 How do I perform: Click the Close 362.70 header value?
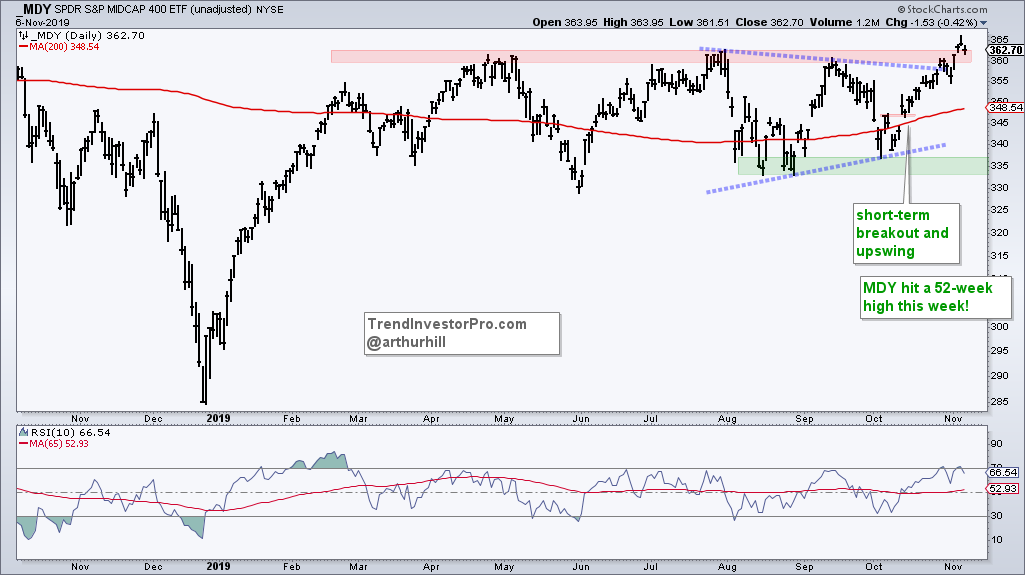tap(769, 22)
